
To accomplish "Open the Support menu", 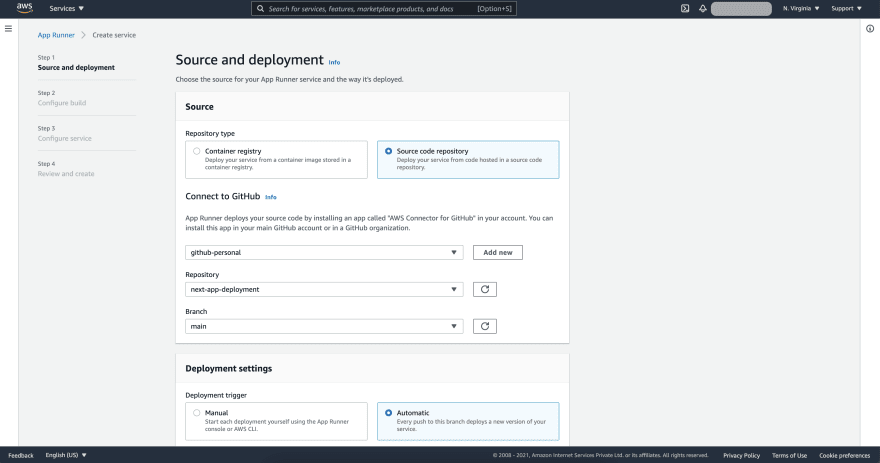I will (846, 8).
